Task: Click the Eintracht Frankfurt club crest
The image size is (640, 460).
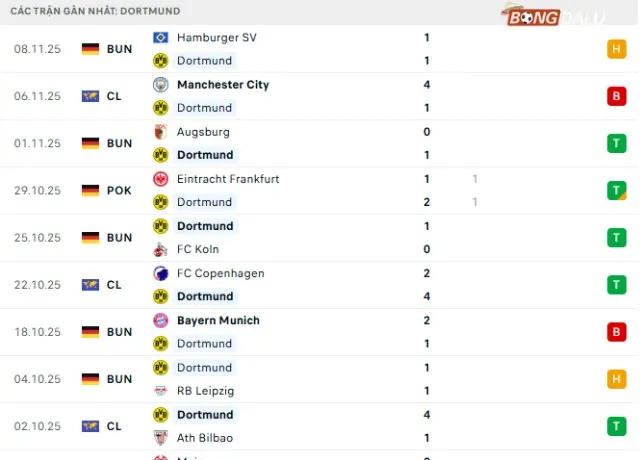Action: [x=159, y=179]
